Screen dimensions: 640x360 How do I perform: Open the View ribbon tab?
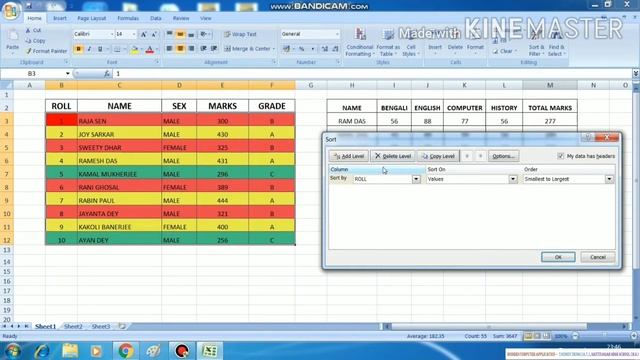click(206, 18)
